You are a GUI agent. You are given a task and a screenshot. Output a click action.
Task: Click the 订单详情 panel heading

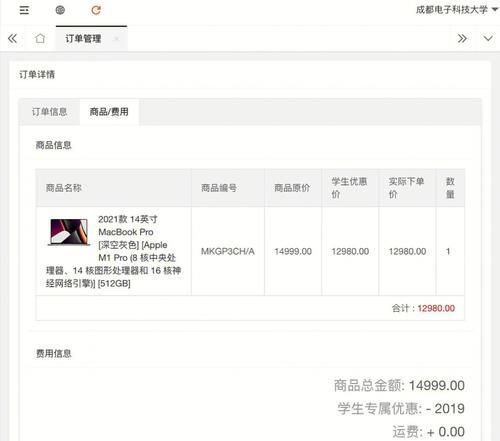pos(37,74)
